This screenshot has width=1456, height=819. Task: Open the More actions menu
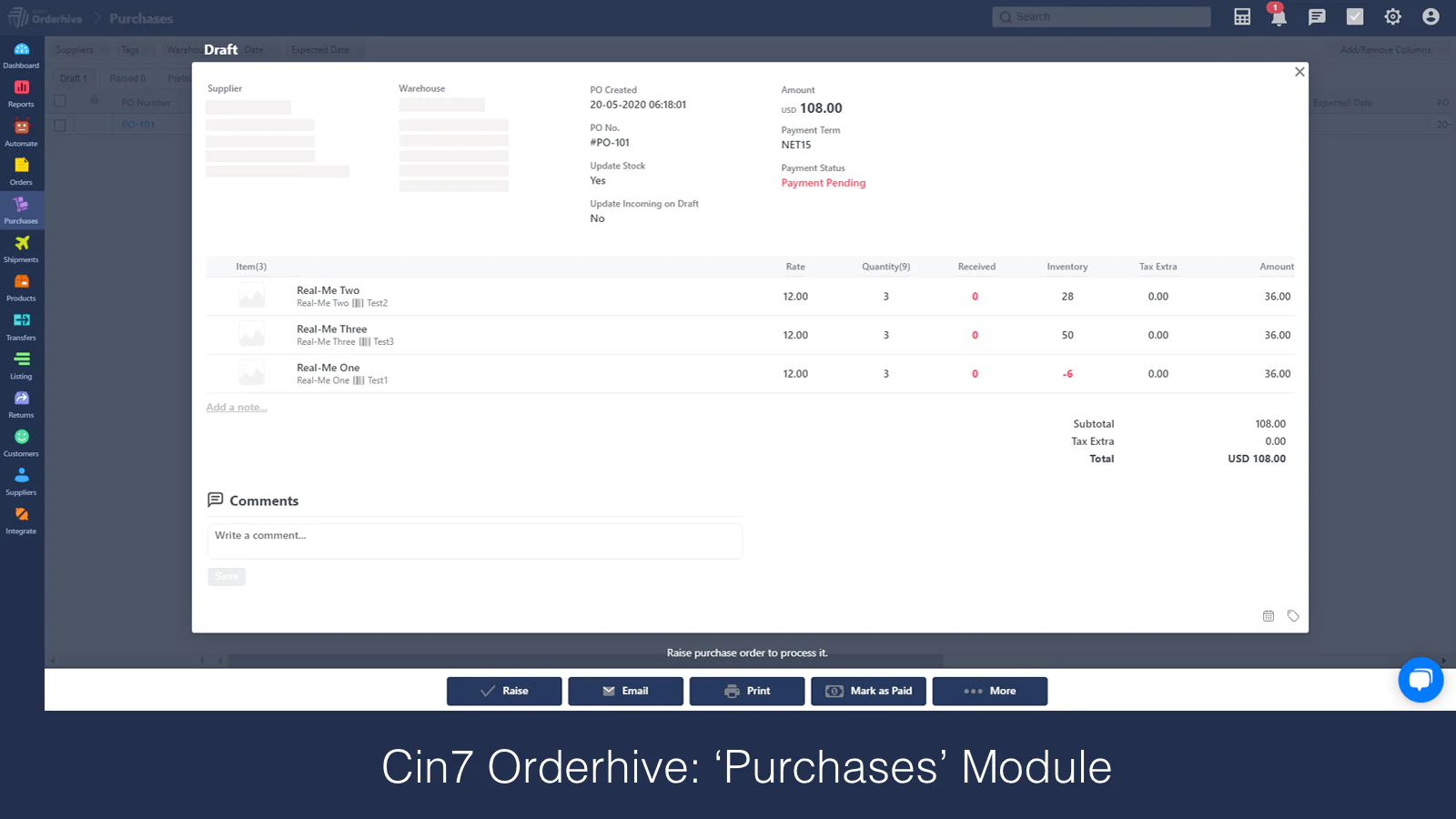click(990, 691)
